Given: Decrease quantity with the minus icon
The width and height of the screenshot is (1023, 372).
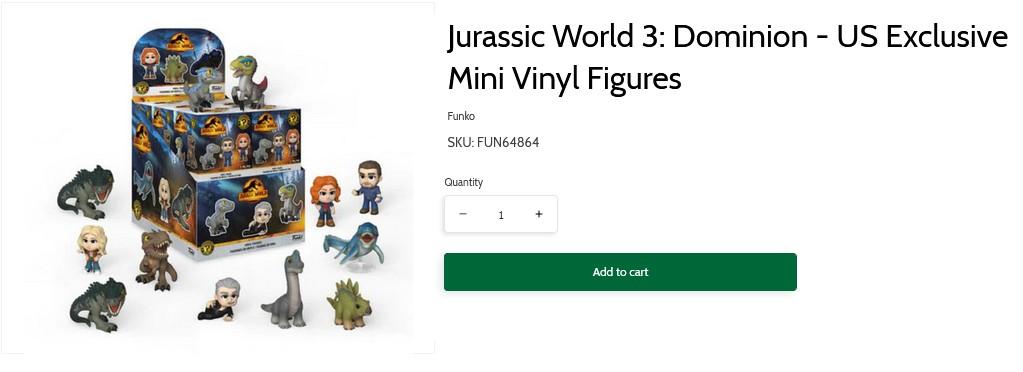Looking at the screenshot, I should [463, 214].
